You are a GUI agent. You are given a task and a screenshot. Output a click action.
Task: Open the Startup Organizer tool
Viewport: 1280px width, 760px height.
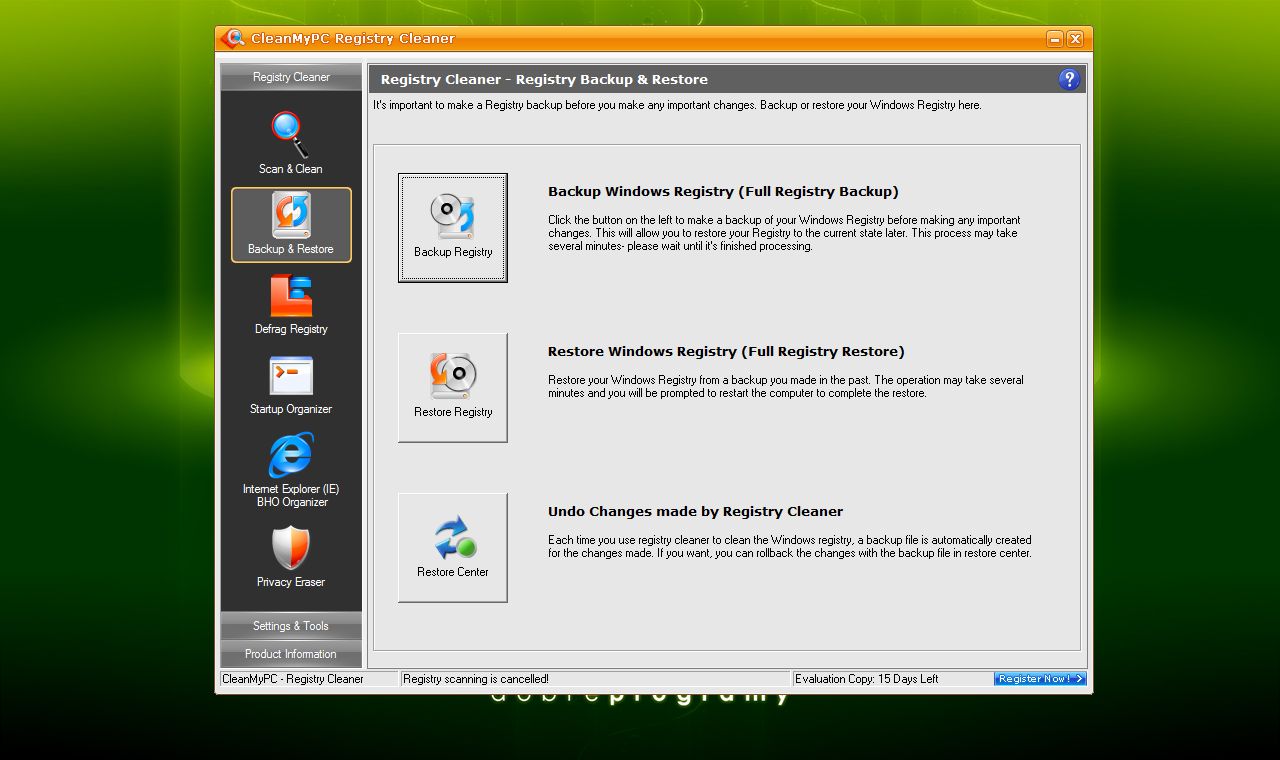(291, 385)
